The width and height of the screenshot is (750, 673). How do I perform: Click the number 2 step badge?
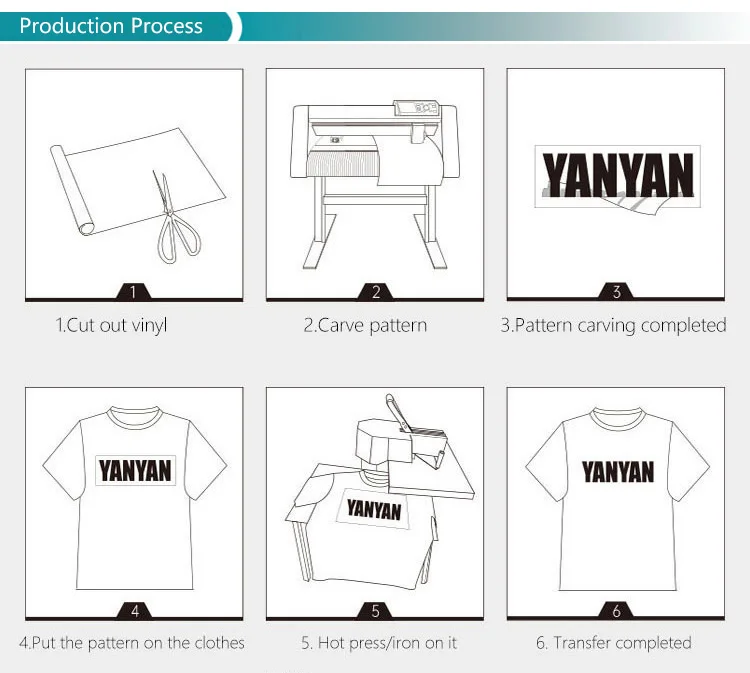(x=375, y=291)
